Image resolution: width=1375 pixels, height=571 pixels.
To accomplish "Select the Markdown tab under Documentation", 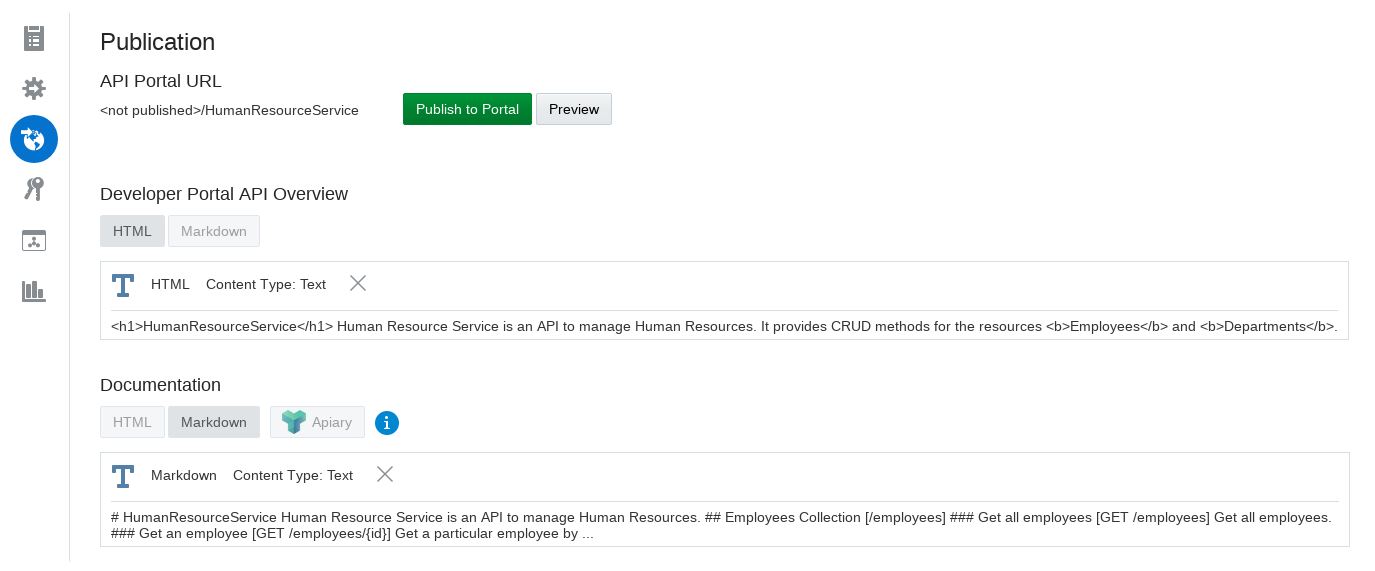I will point(214,422).
